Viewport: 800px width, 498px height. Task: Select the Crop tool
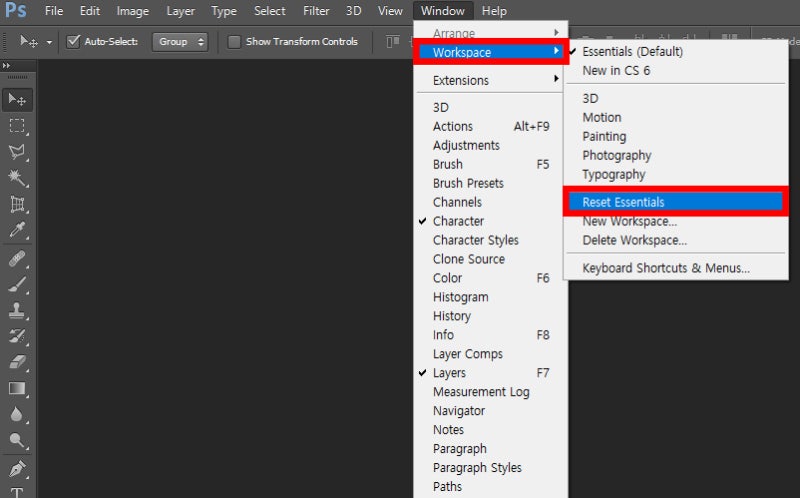pos(17,204)
